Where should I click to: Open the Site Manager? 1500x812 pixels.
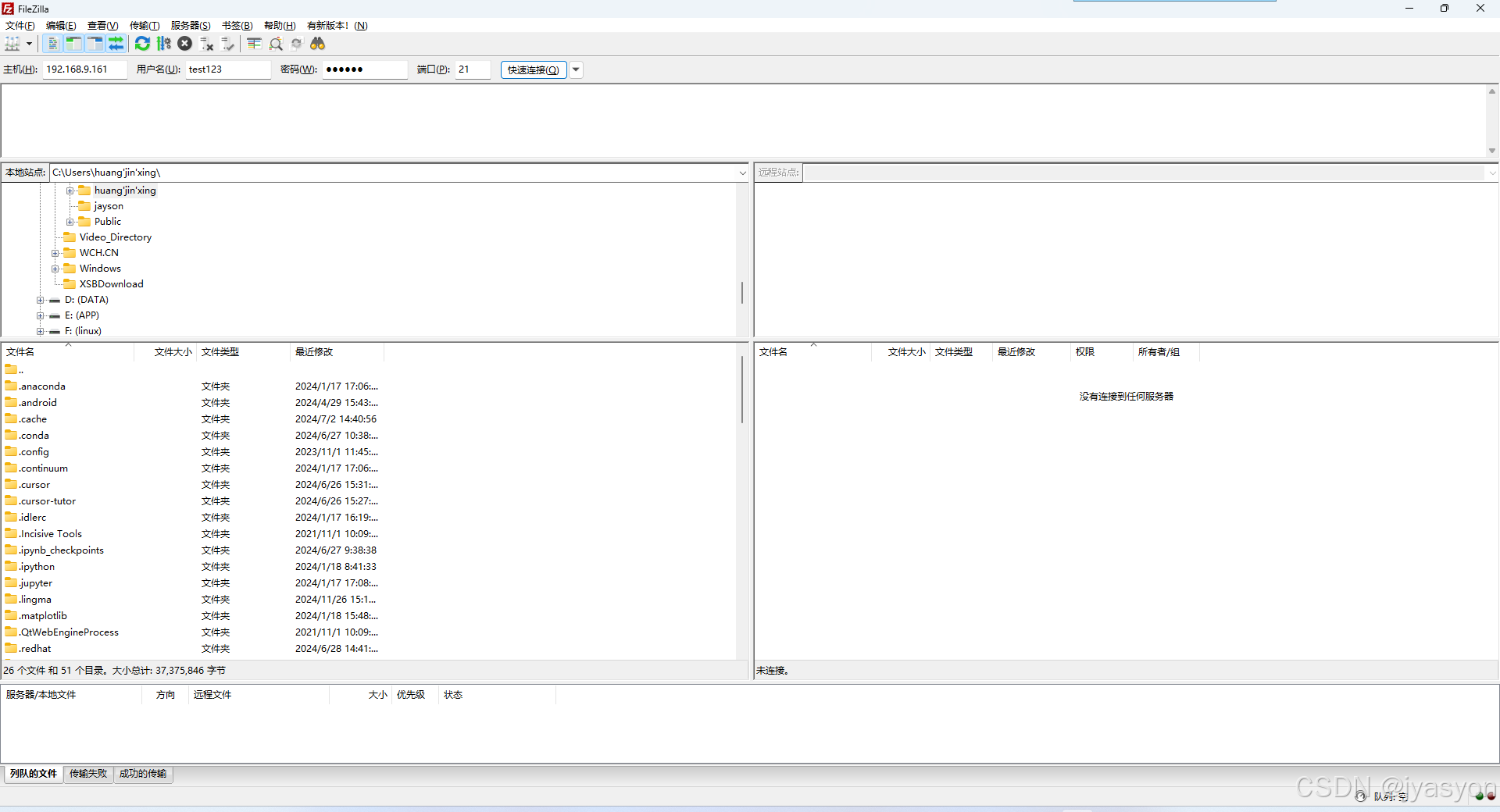point(14,44)
